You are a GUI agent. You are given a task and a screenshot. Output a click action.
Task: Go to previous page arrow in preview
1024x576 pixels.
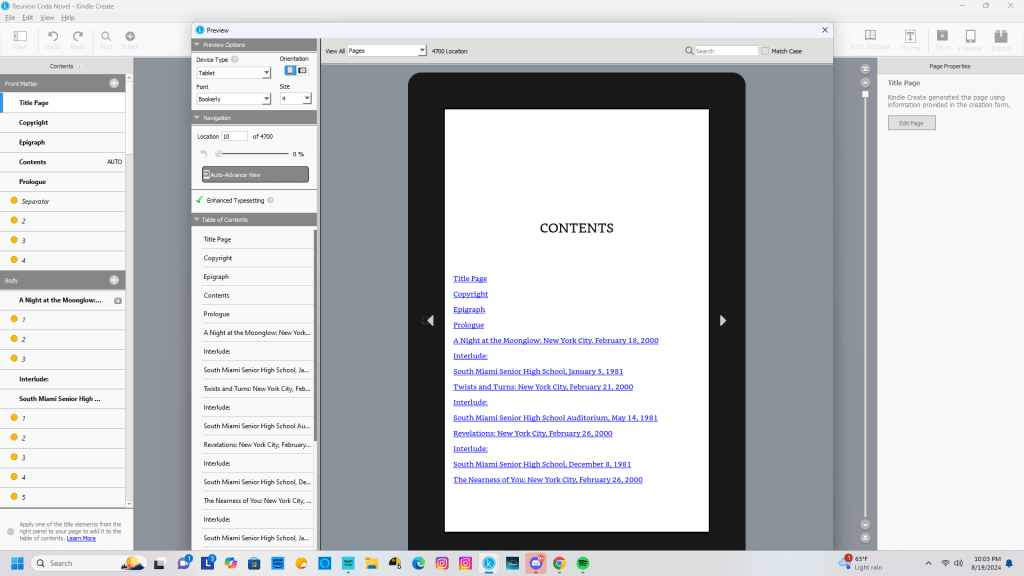pyautogui.click(x=430, y=320)
